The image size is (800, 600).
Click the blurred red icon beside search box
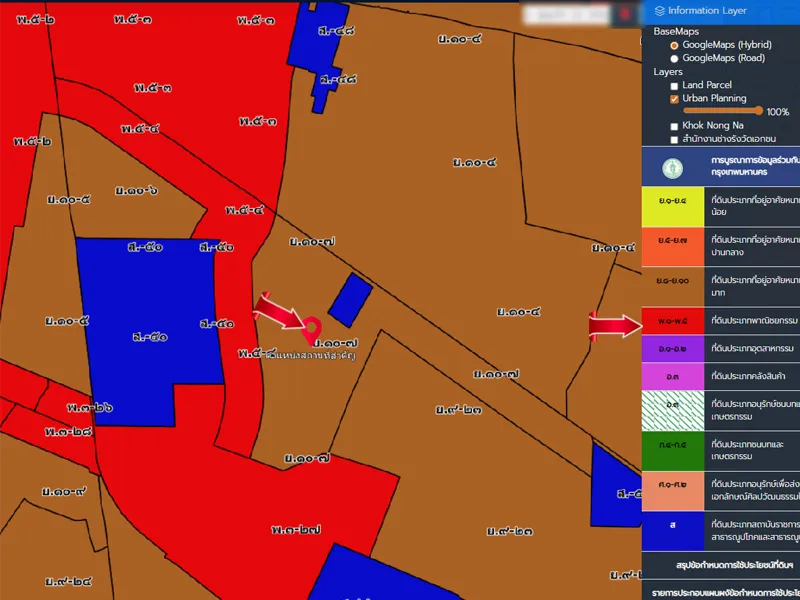(x=626, y=13)
